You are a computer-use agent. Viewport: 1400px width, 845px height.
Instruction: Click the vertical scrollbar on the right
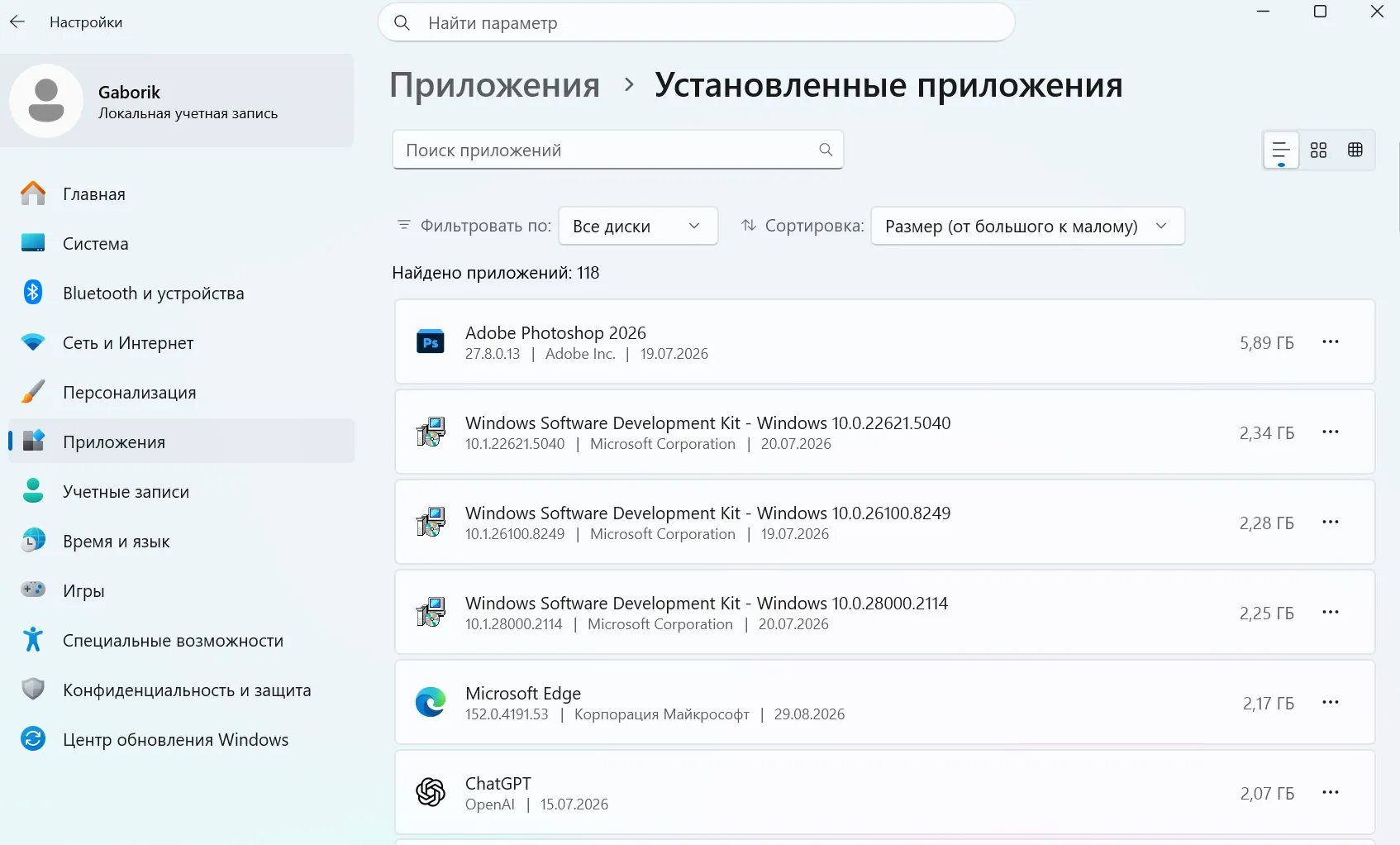[1398, 186]
